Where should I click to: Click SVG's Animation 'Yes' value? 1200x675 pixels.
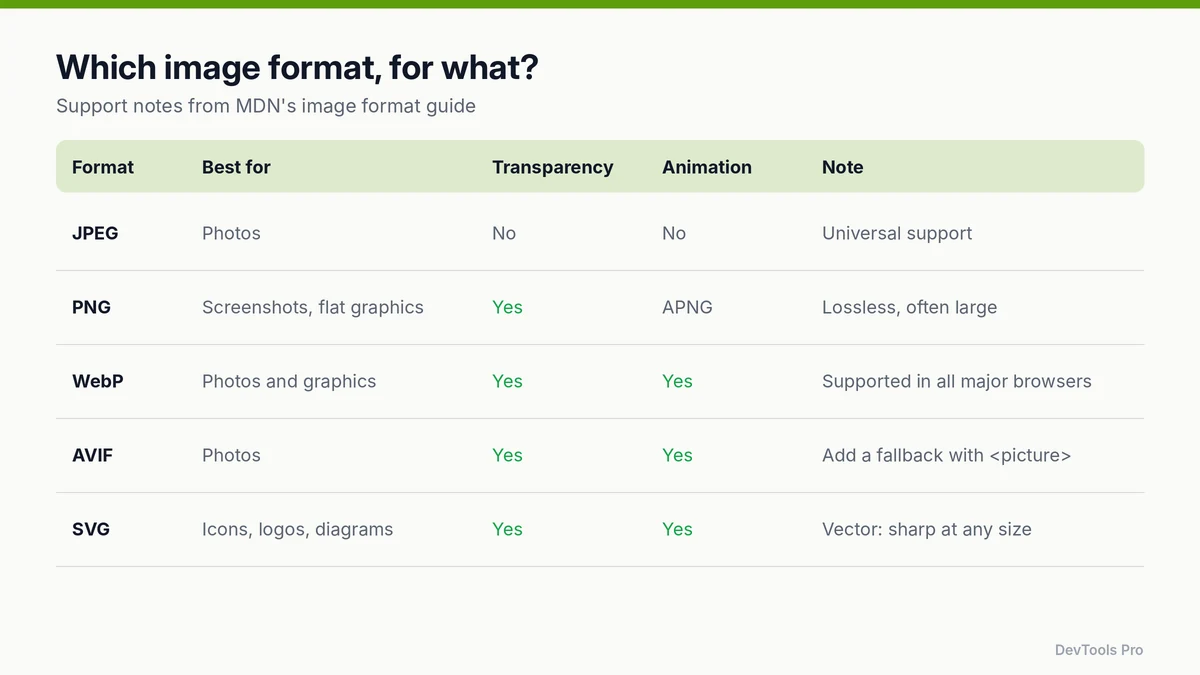coord(677,529)
